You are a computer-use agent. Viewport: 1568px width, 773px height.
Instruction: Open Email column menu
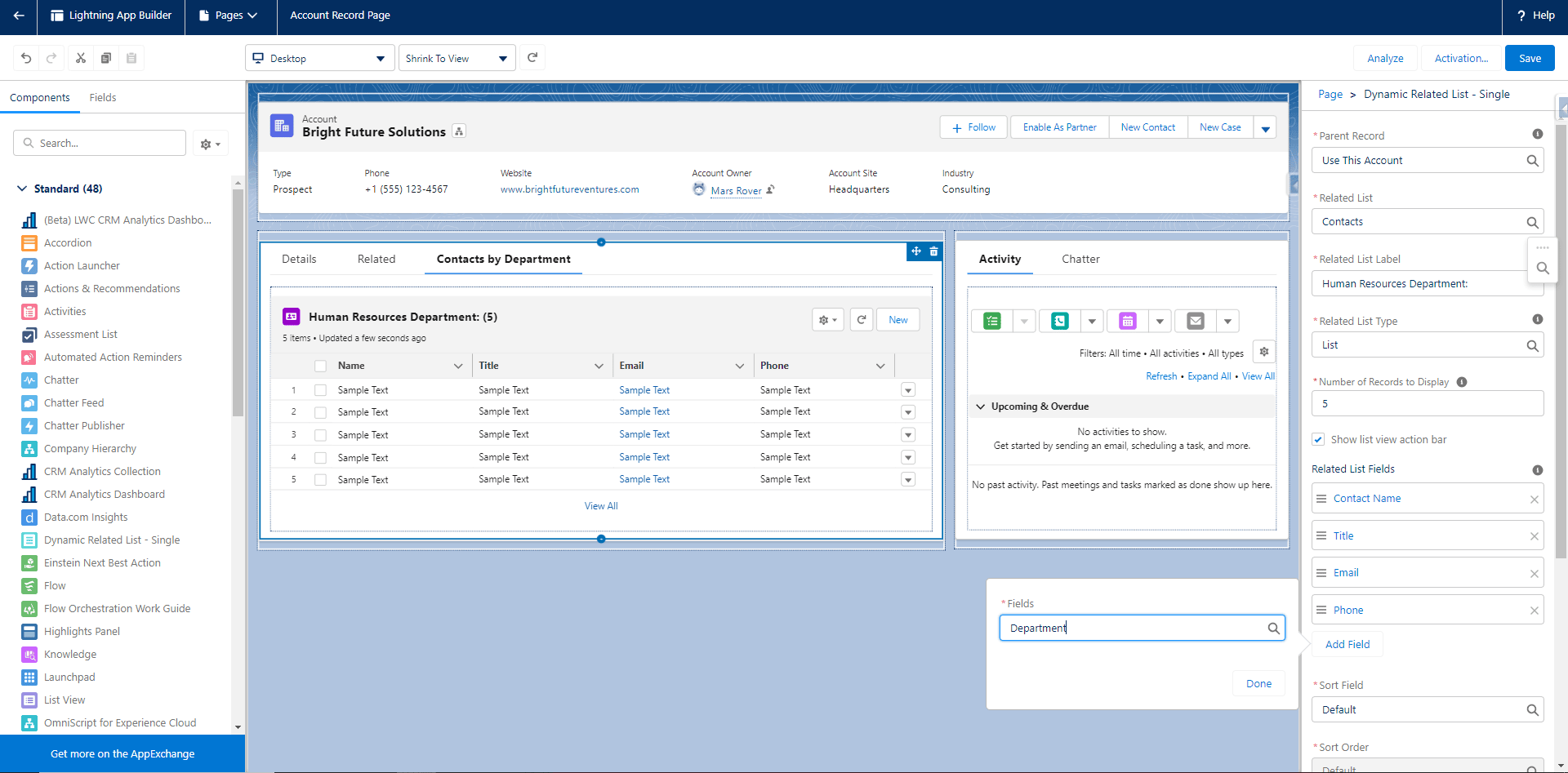pyautogui.click(x=740, y=367)
